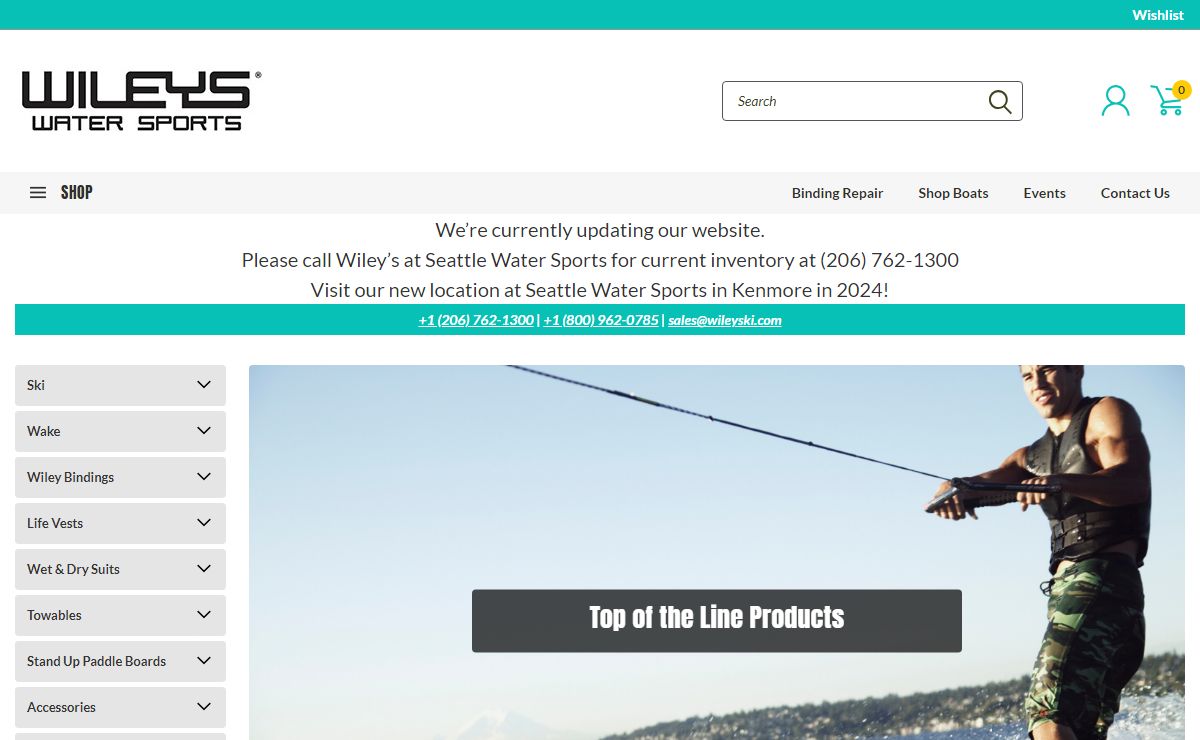1200x740 pixels.
Task: Click the search magnifier icon
Action: [x=1000, y=101]
